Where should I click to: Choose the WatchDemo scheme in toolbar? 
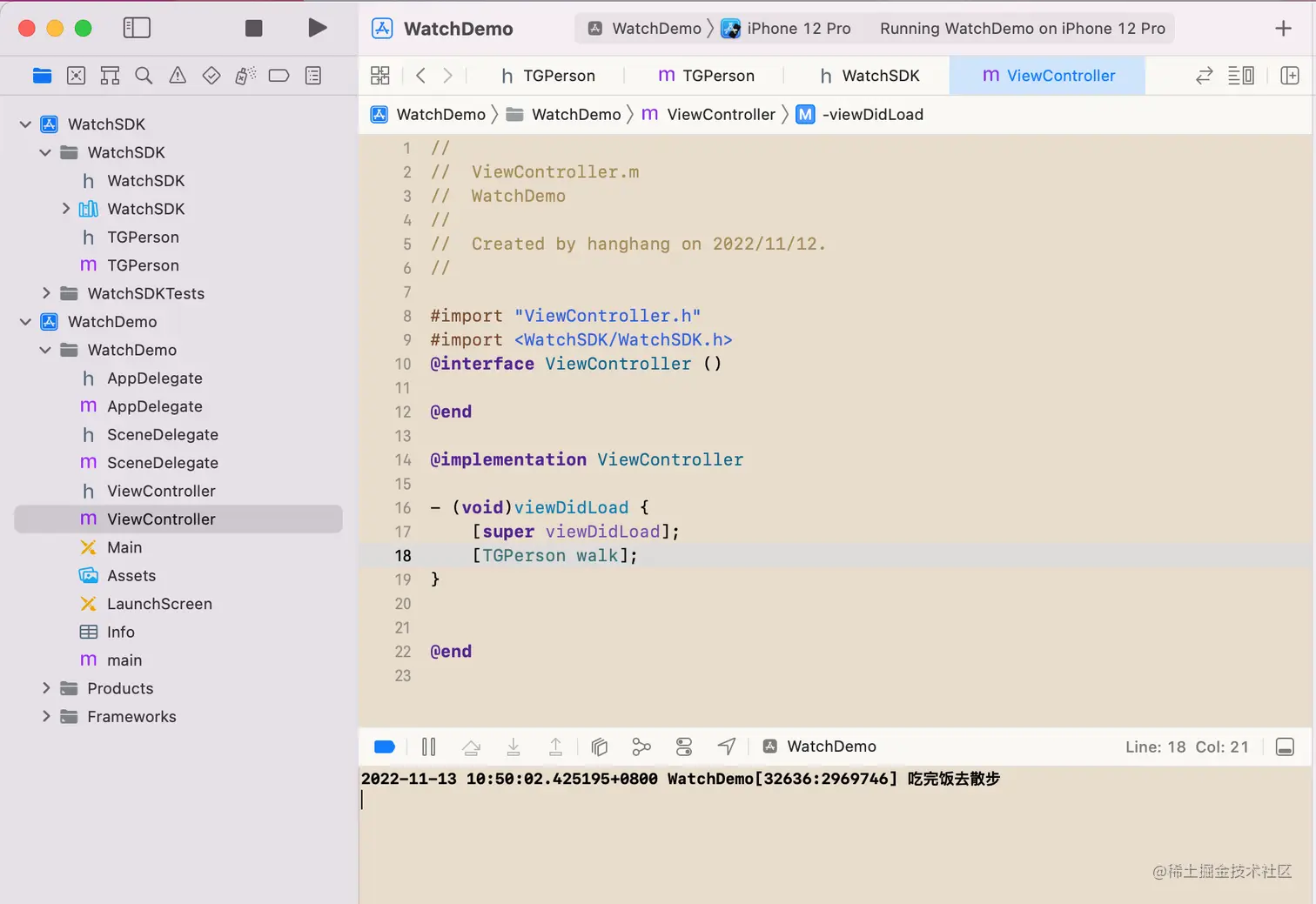(x=645, y=29)
